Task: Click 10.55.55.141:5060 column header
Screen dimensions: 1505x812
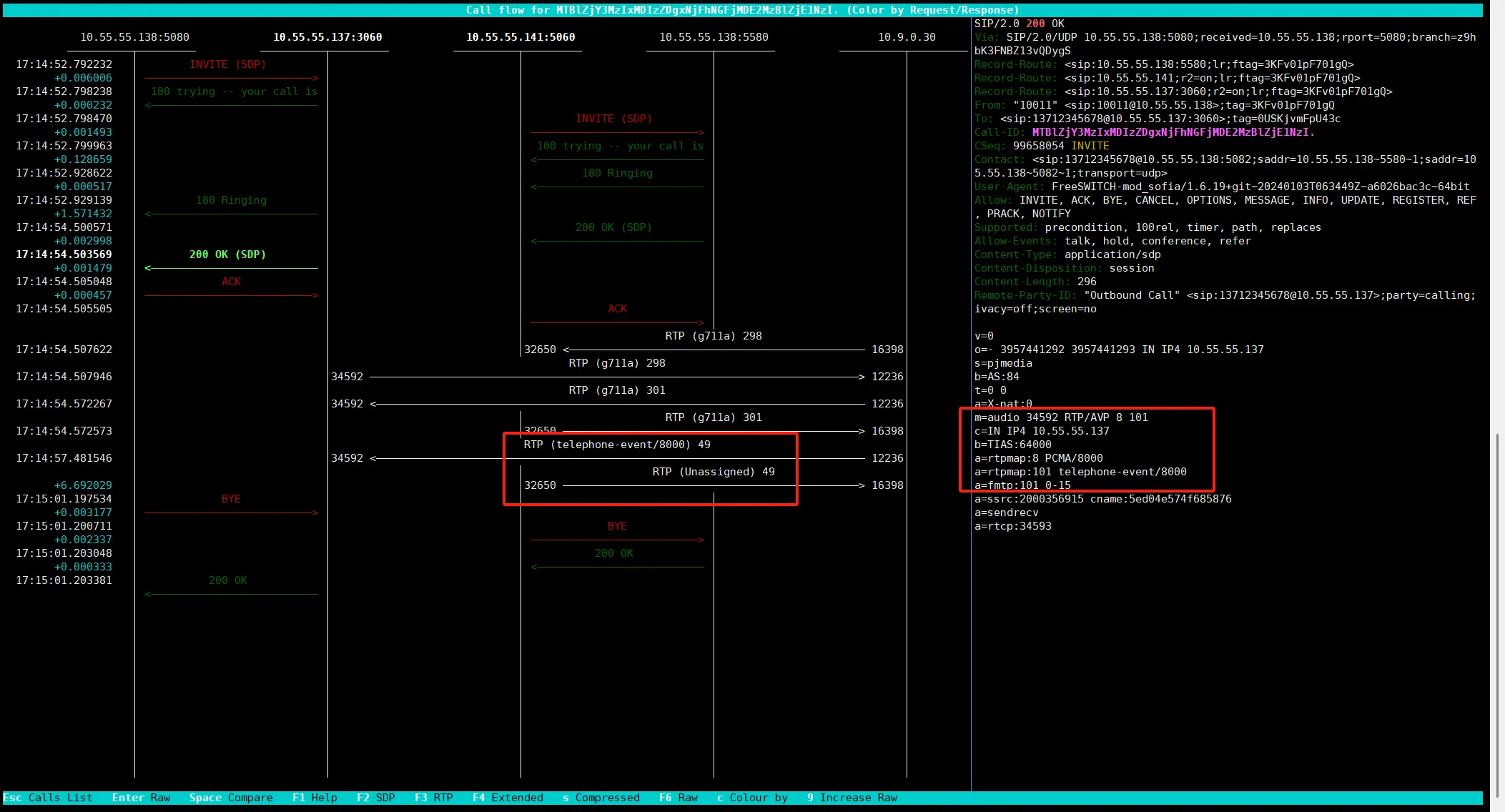Action: (x=520, y=37)
